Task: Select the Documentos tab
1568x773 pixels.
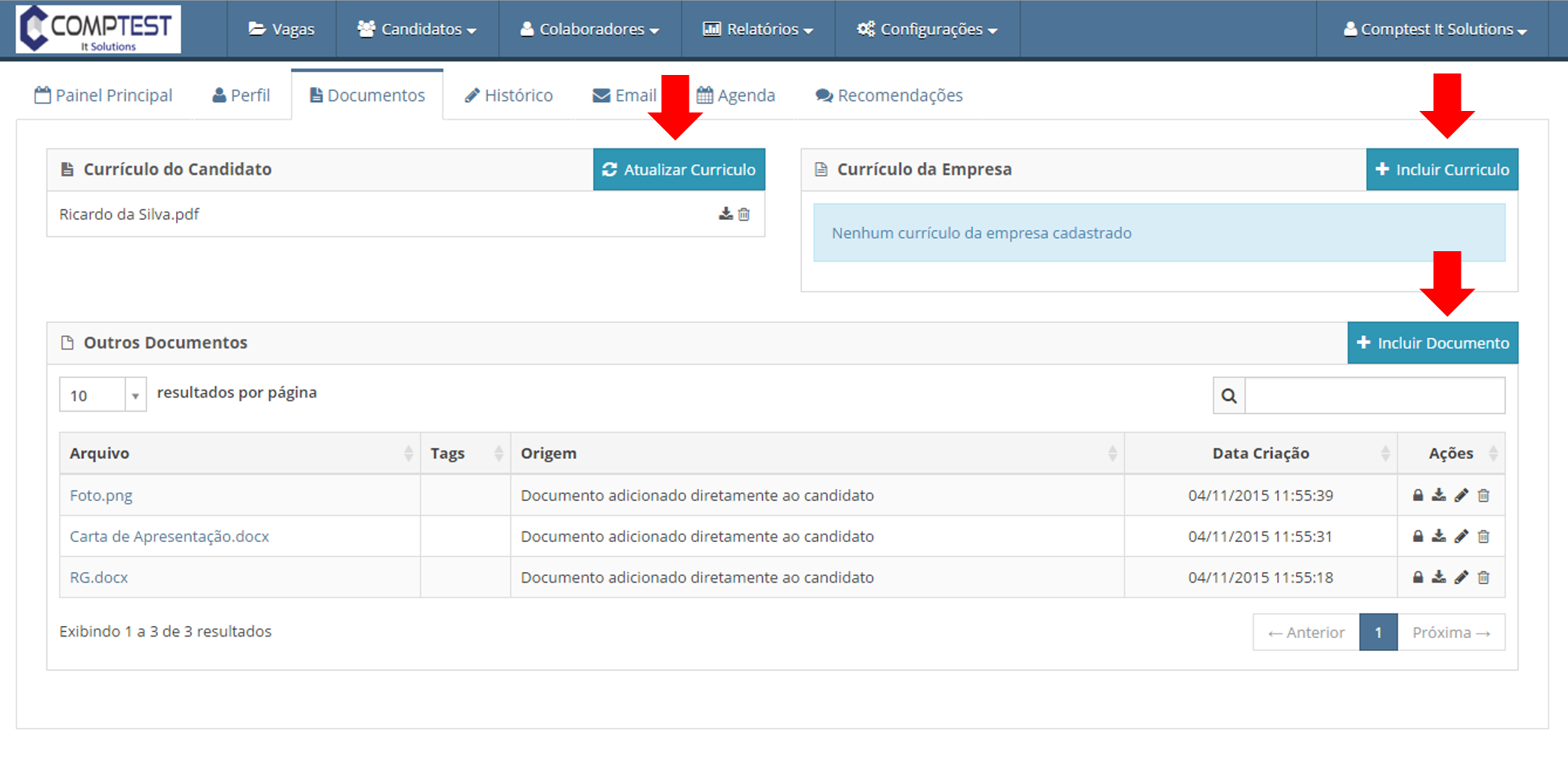Action: point(367,95)
